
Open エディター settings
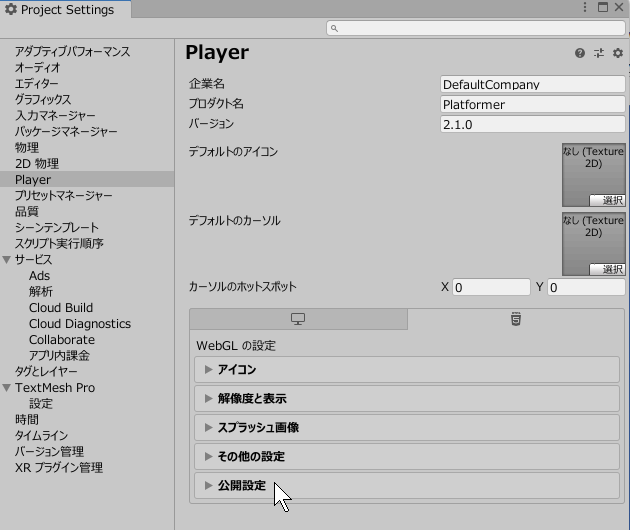coord(37,84)
